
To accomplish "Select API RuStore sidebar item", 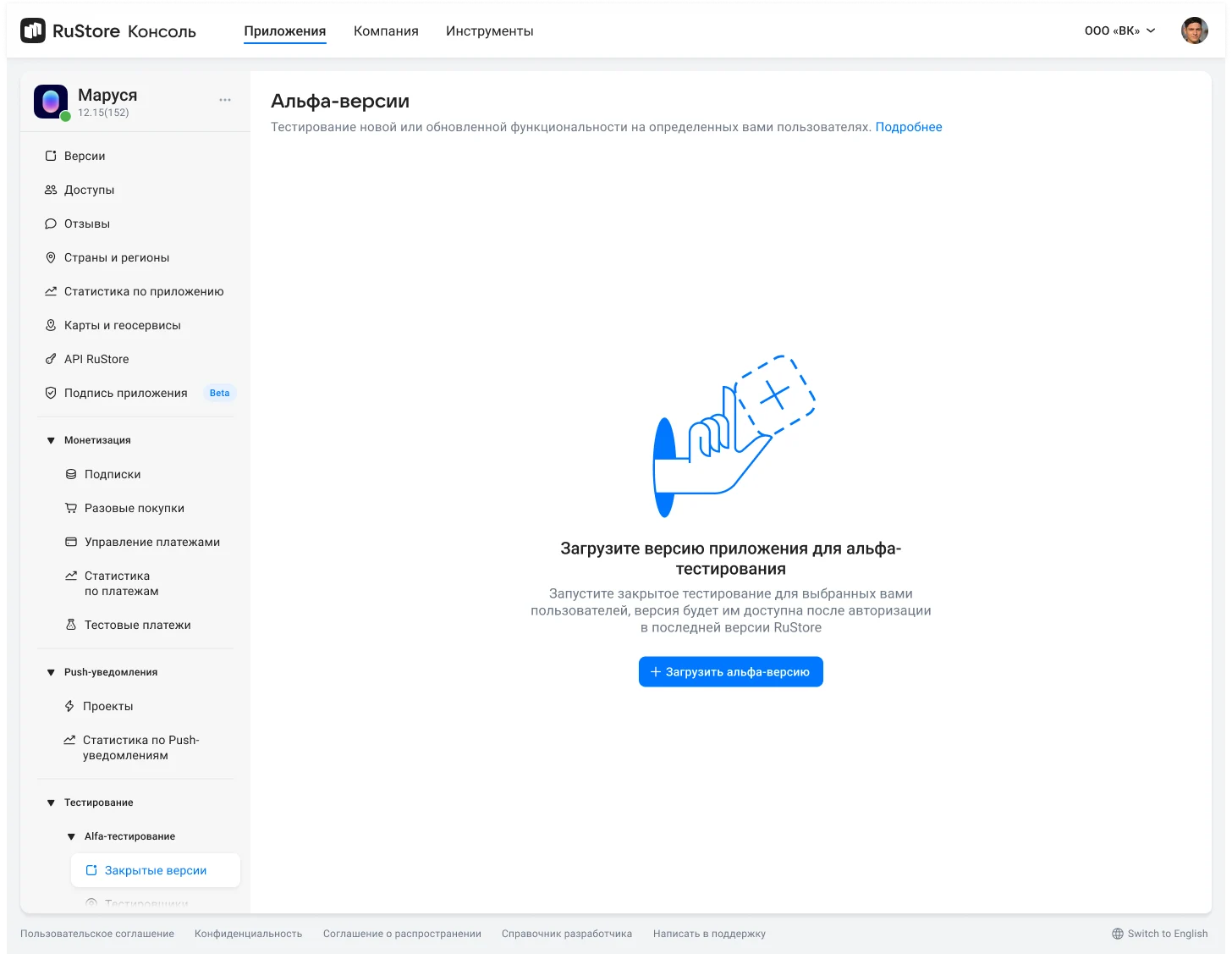I will [96, 359].
